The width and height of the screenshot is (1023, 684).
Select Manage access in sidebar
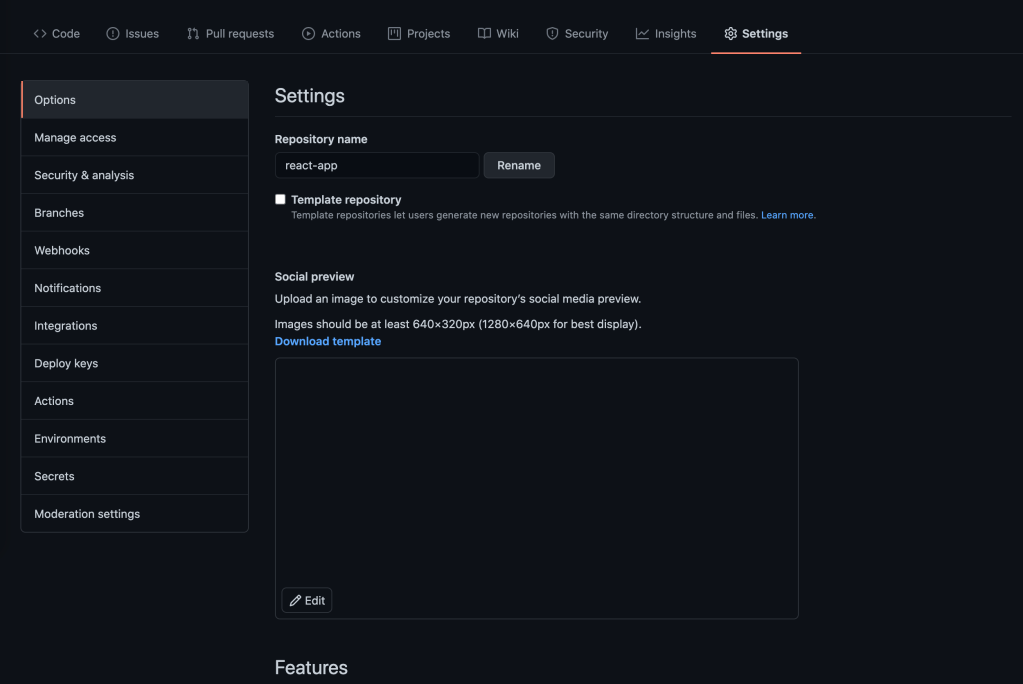pyautogui.click(x=75, y=138)
